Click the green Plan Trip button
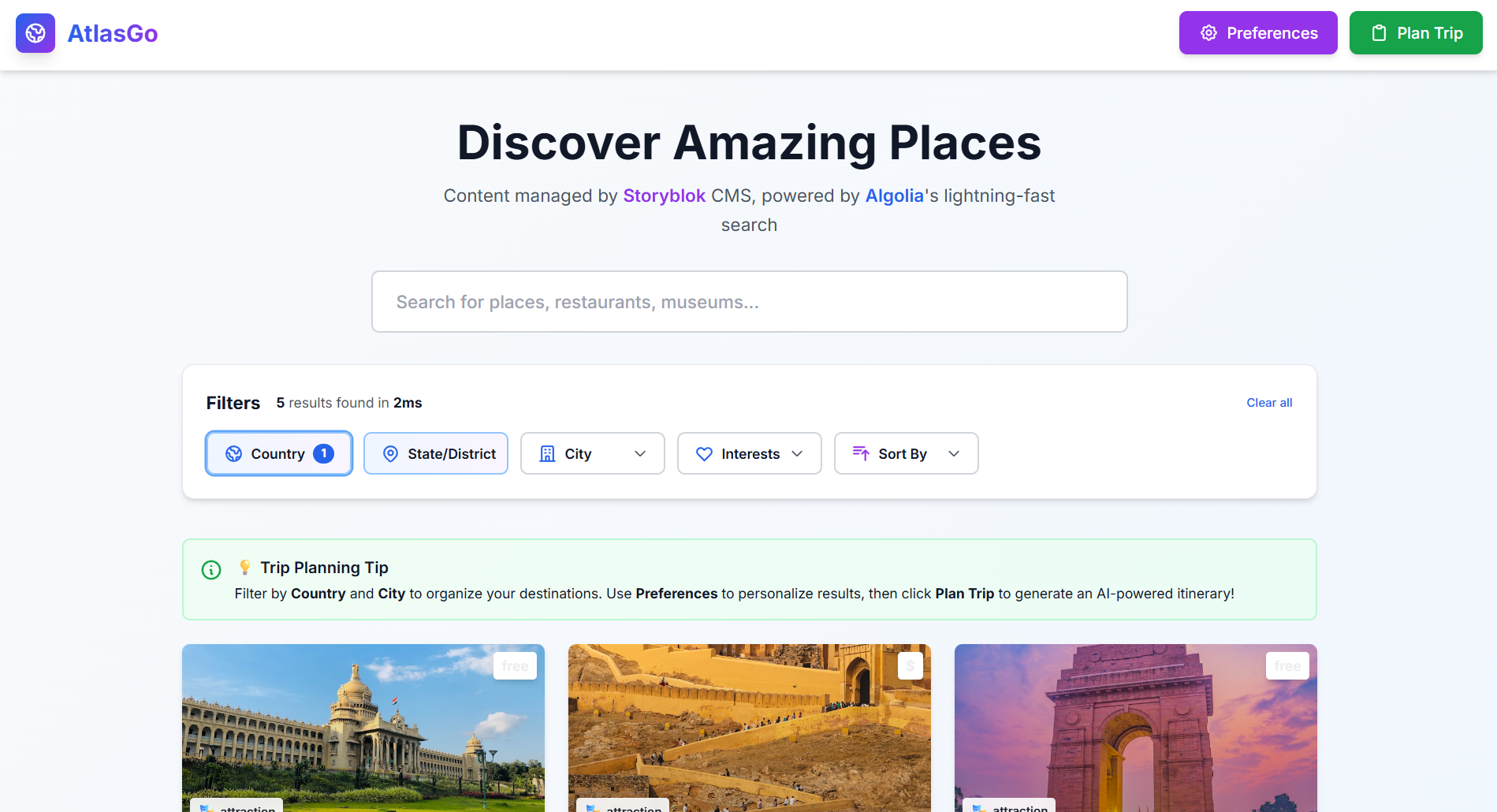1497x812 pixels. point(1416,33)
